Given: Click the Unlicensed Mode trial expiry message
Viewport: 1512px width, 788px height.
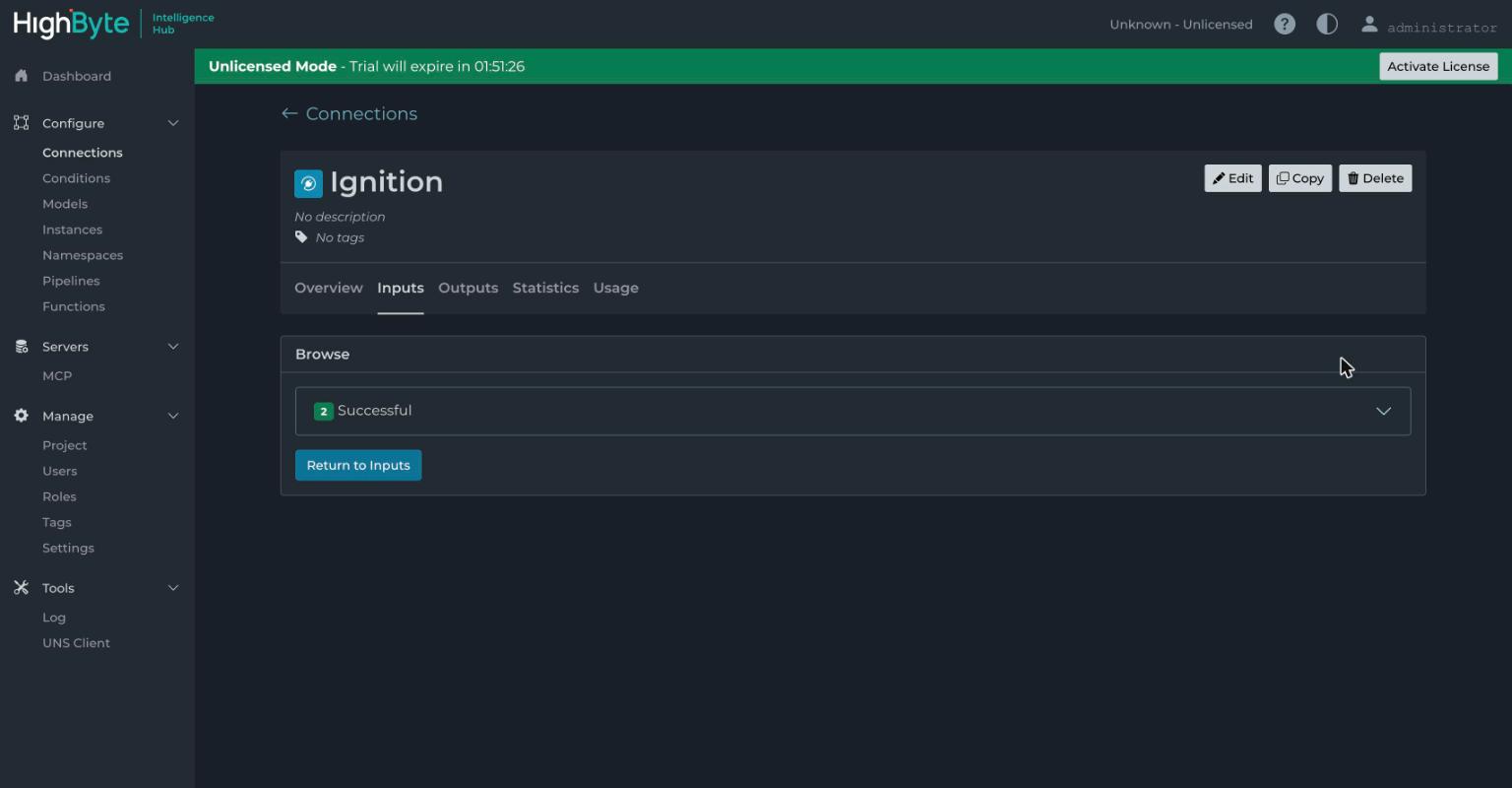Looking at the screenshot, I should click(366, 66).
